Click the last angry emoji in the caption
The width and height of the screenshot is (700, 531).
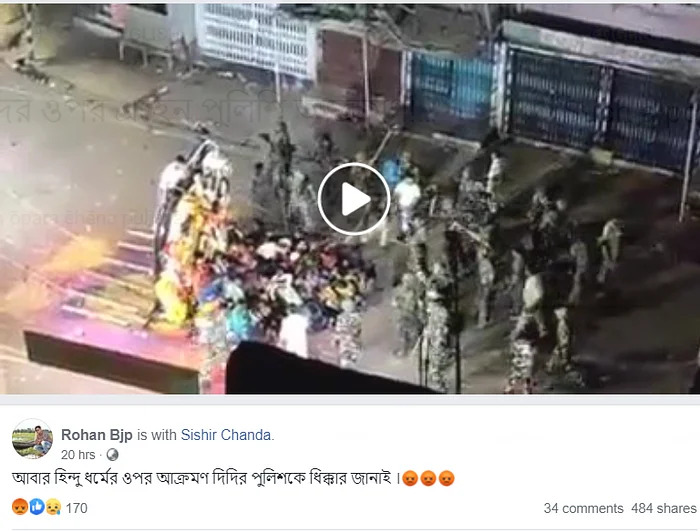446,478
